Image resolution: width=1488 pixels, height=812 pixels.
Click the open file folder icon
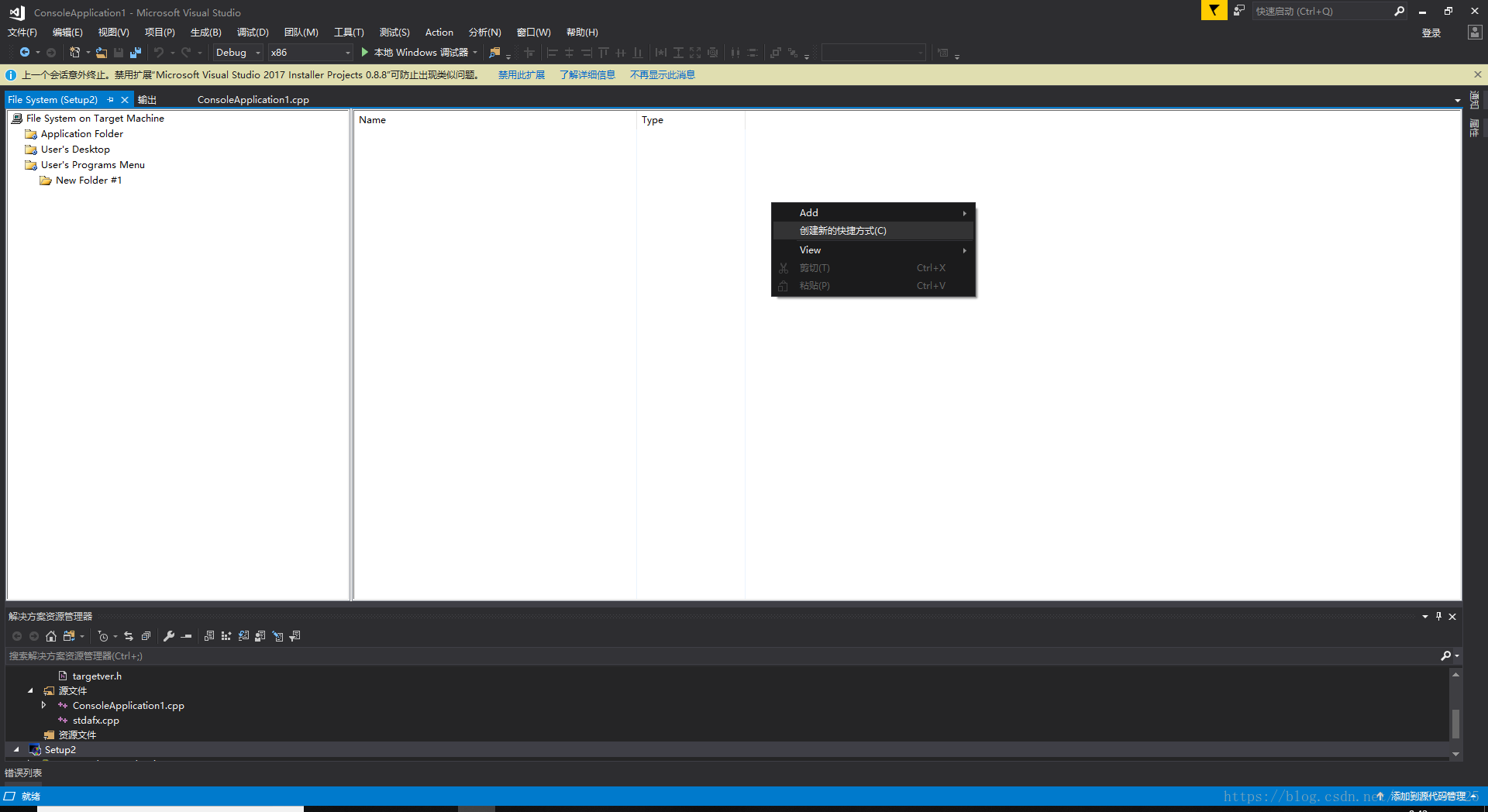coord(102,53)
